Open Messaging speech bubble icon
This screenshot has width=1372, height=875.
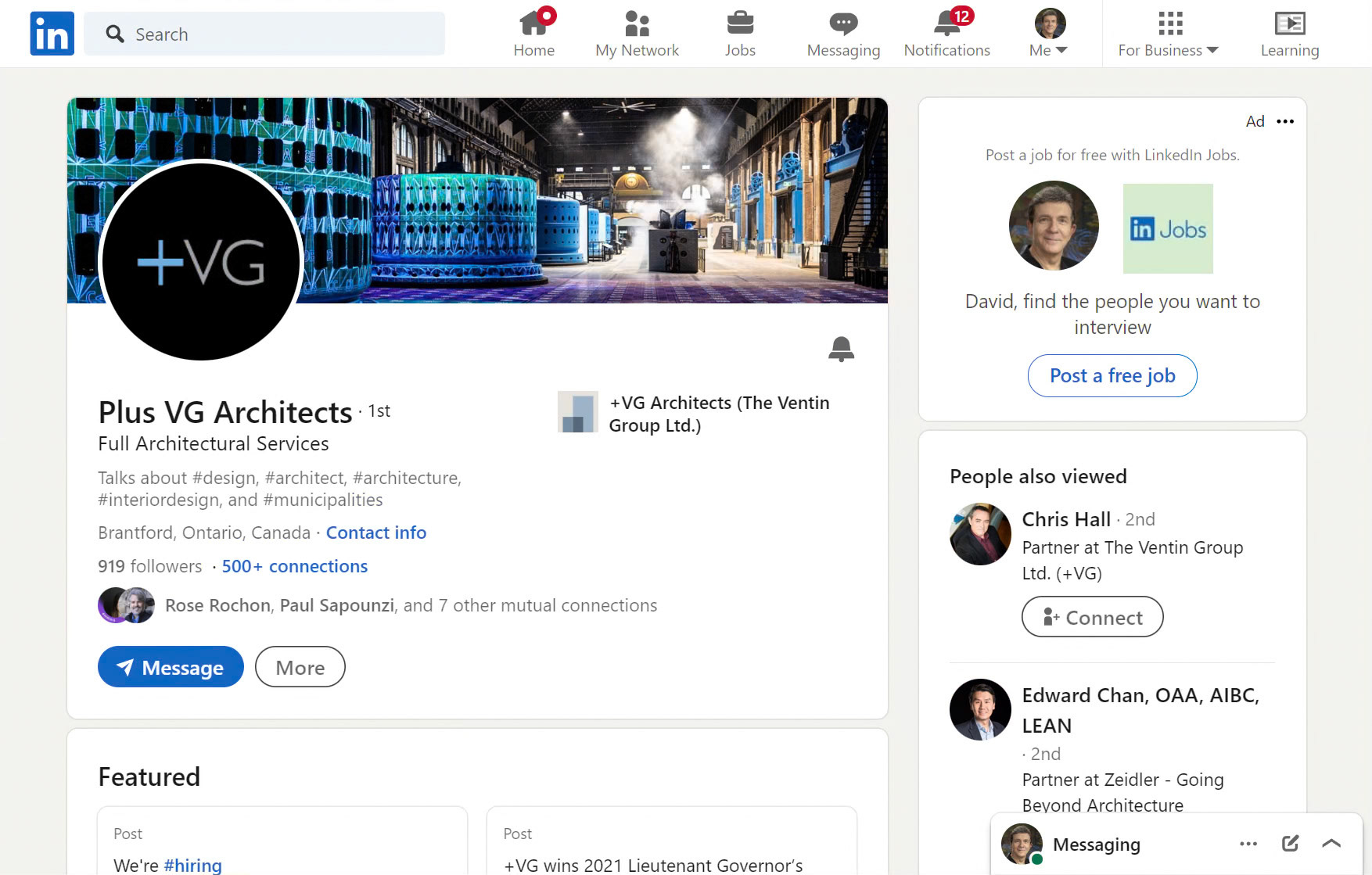pos(843,23)
